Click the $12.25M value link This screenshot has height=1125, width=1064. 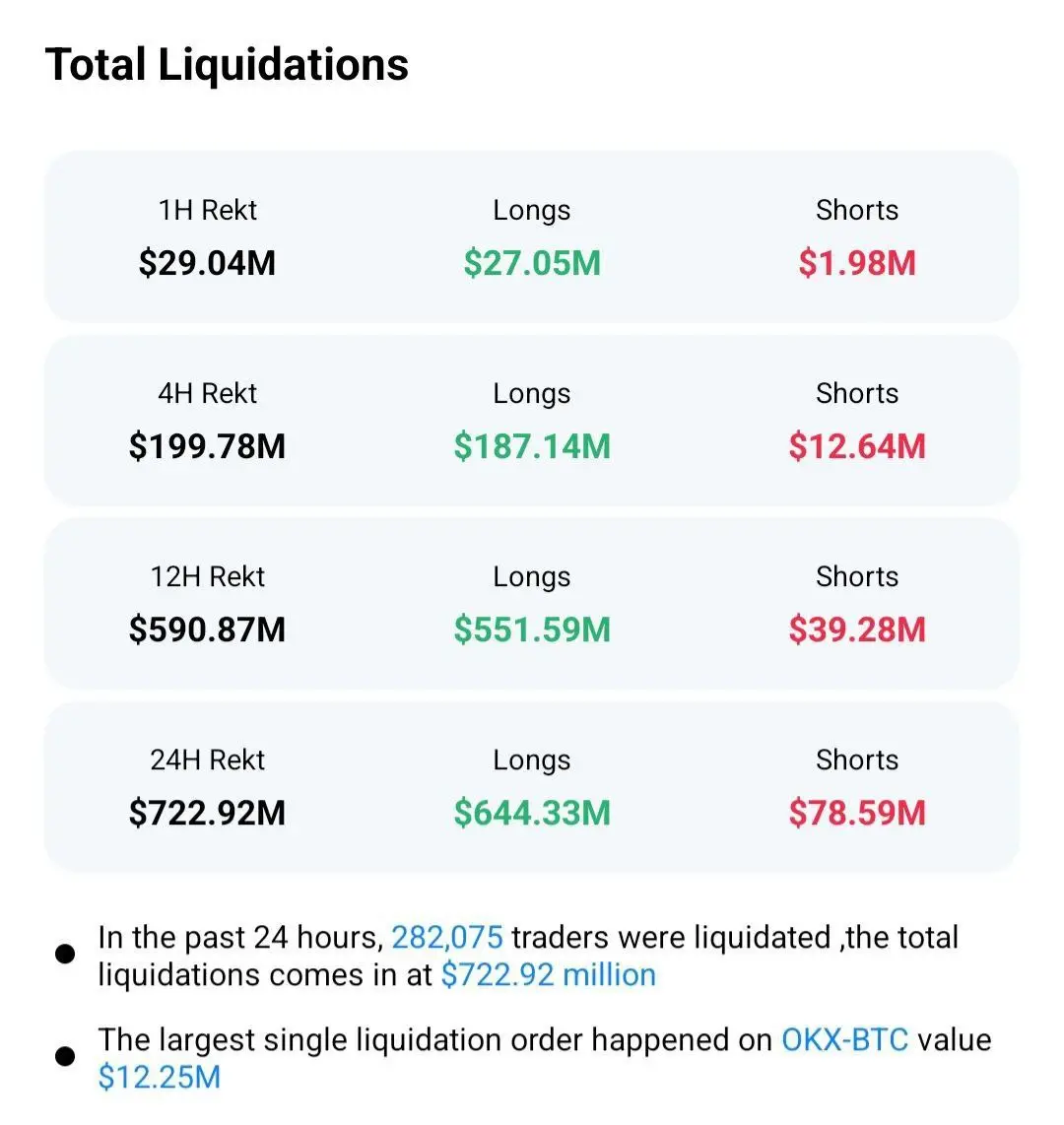tap(159, 1077)
